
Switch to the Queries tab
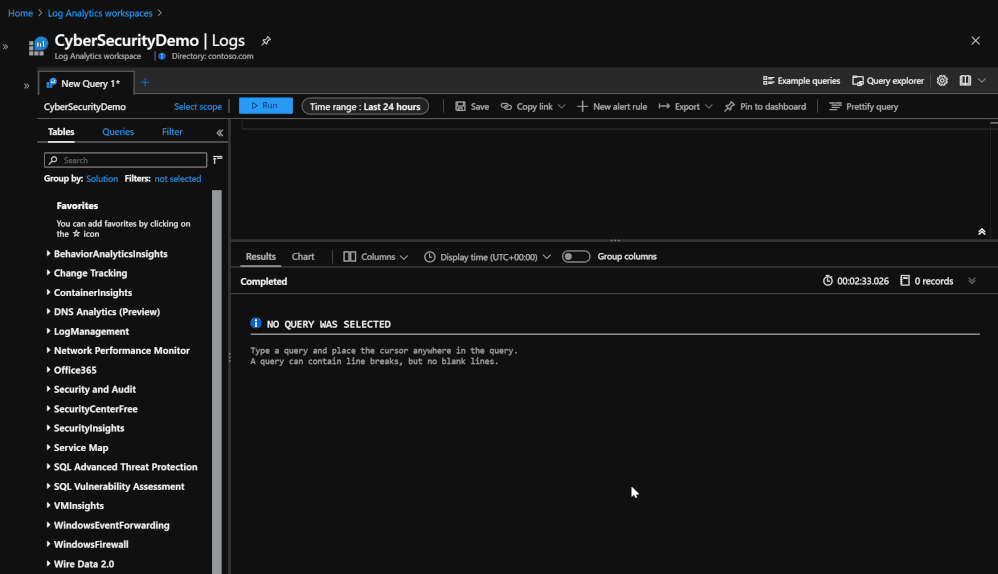point(118,132)
